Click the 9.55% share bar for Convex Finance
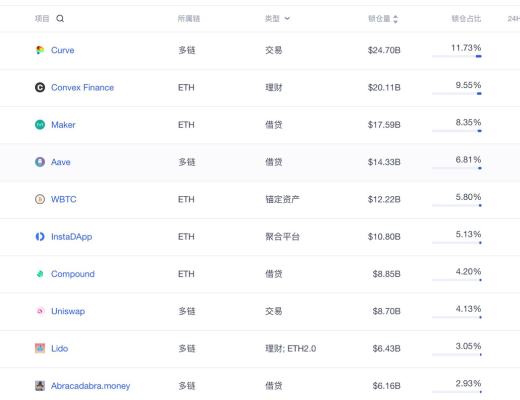This screenshot has height=400, width=520. (x=457, y=94)
